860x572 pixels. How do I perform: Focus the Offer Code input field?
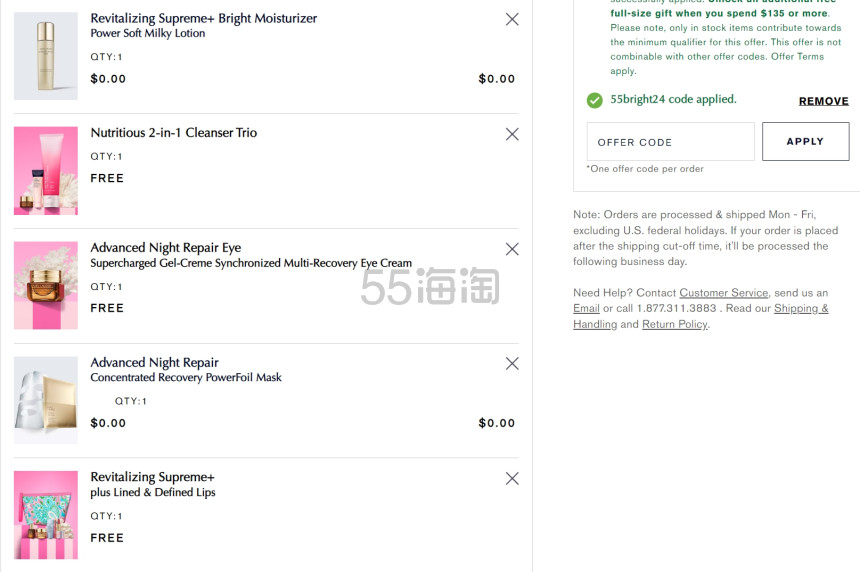tap(670, 141)
